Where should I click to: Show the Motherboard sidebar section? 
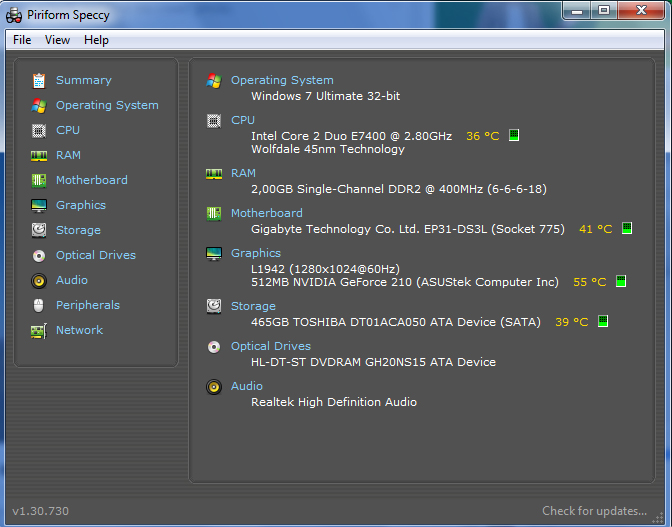[92, 180]
